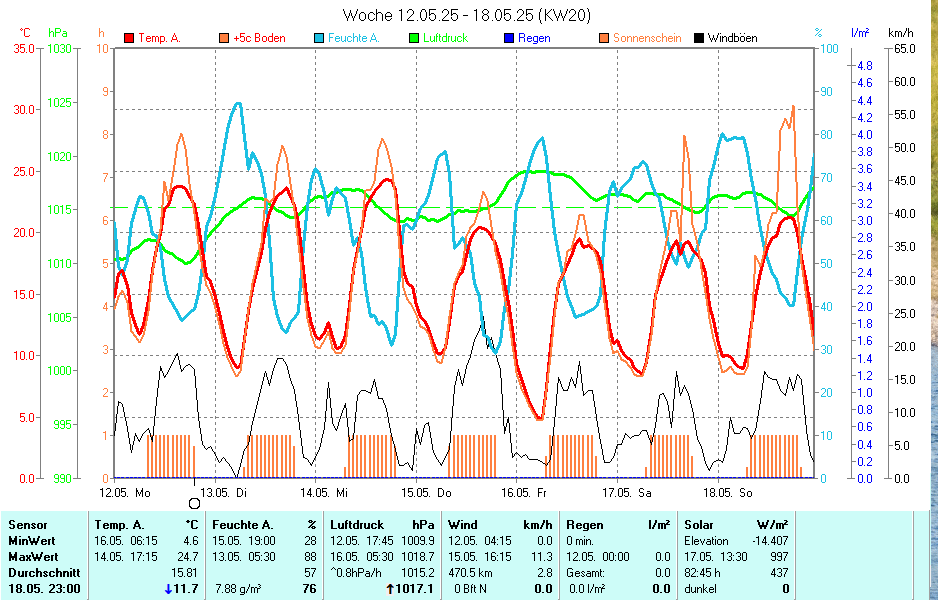Click the black up arrow beside 1017.1
This screenshot has height=600, width=938.
coord(390,589)
